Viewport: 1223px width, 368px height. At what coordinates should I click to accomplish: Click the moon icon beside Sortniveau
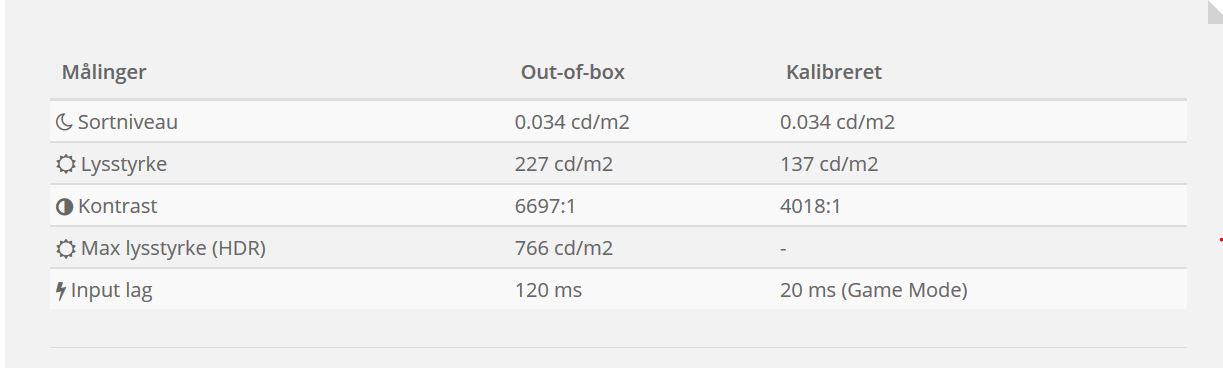pos(64,122)
